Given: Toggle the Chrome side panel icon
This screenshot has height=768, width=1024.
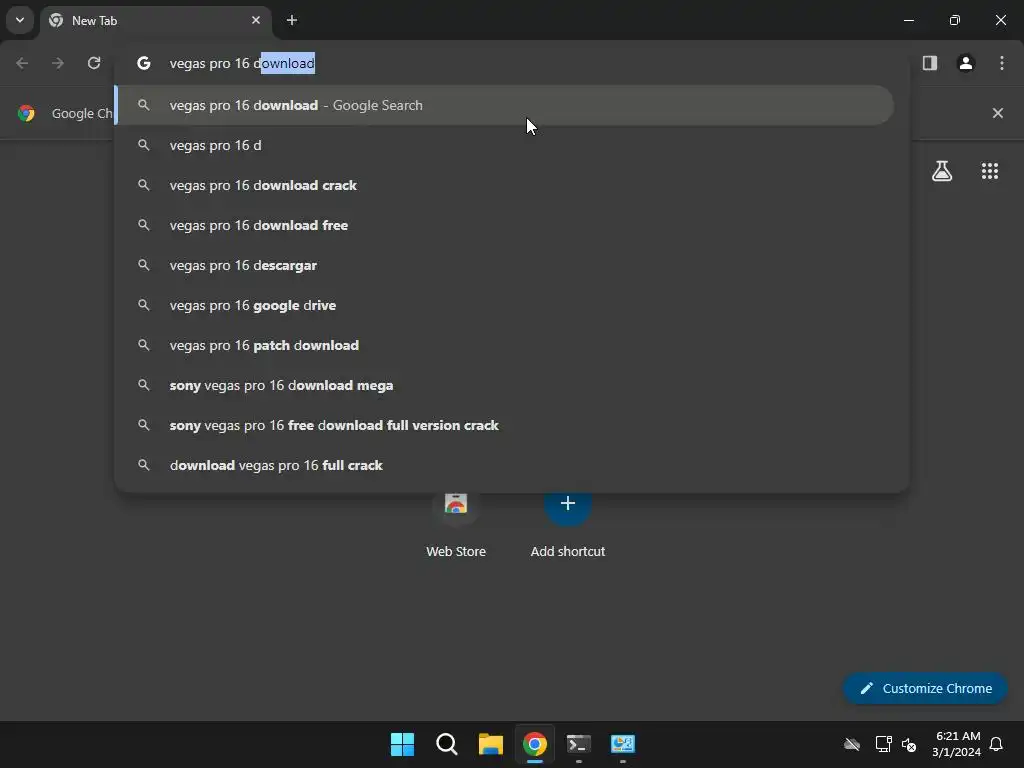Looking at the screenshot, I should pyautogui.click(x=930, y=63).
